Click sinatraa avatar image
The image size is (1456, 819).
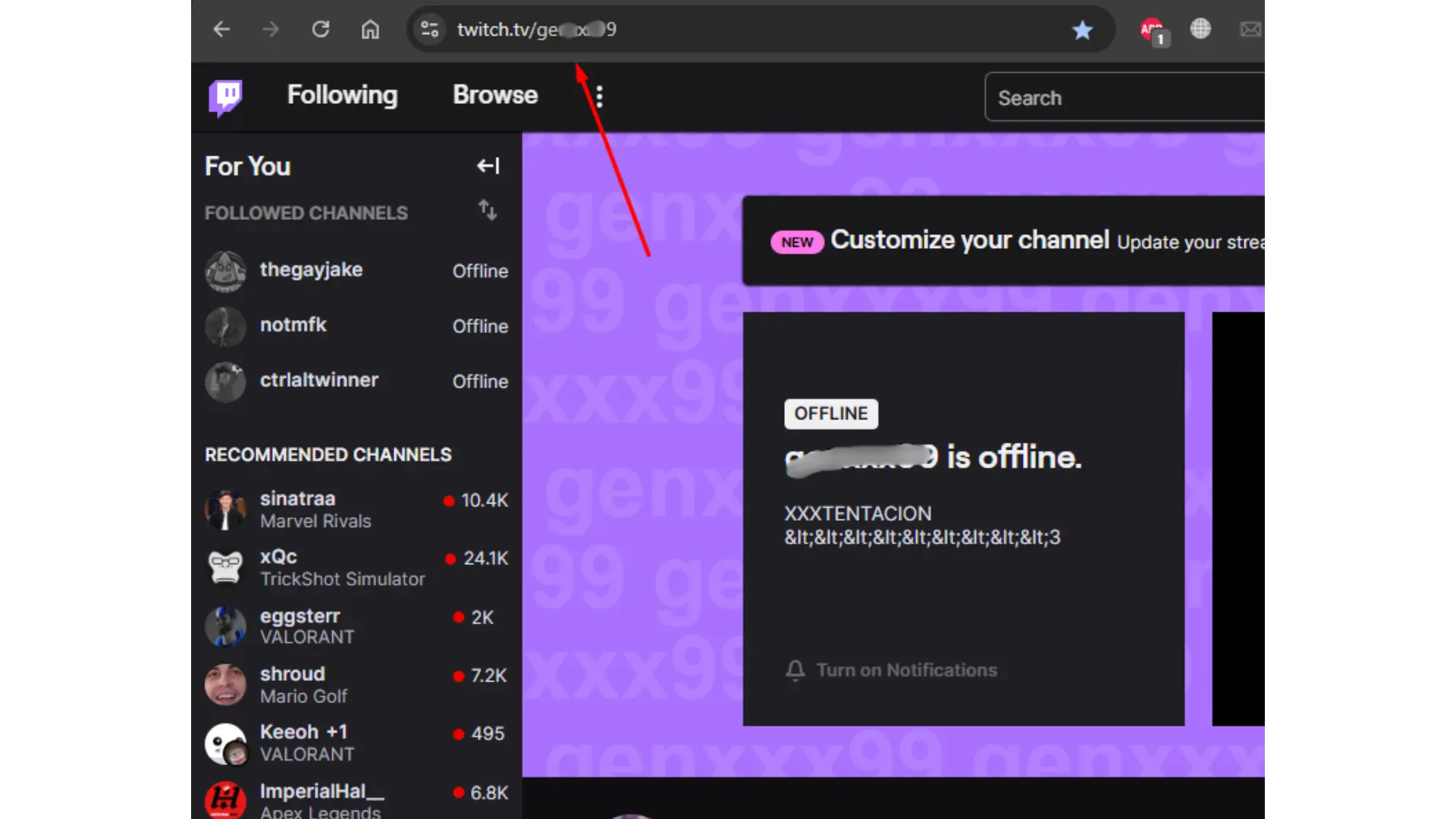click(225, 510)
